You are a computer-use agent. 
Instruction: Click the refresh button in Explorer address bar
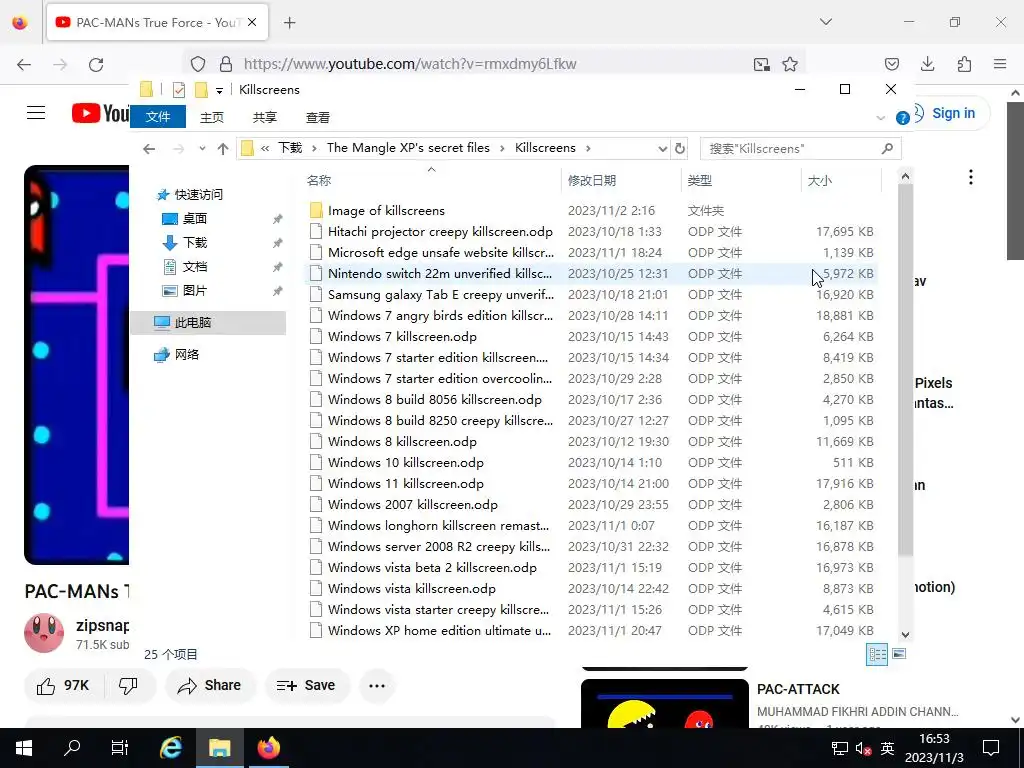(x=680, y=148)
